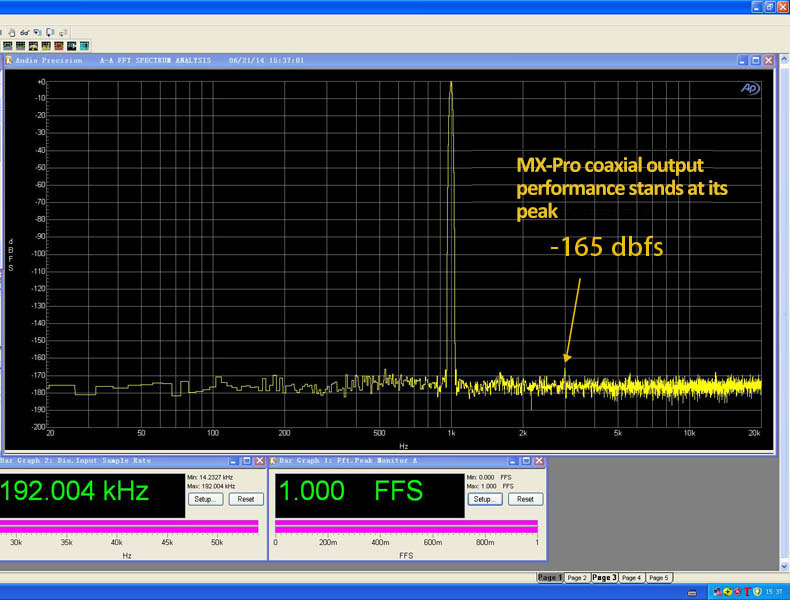The height and width of the screenshot is (600, 790).
Task: Switch to the Page 2 tab
Action: point(577,578)
